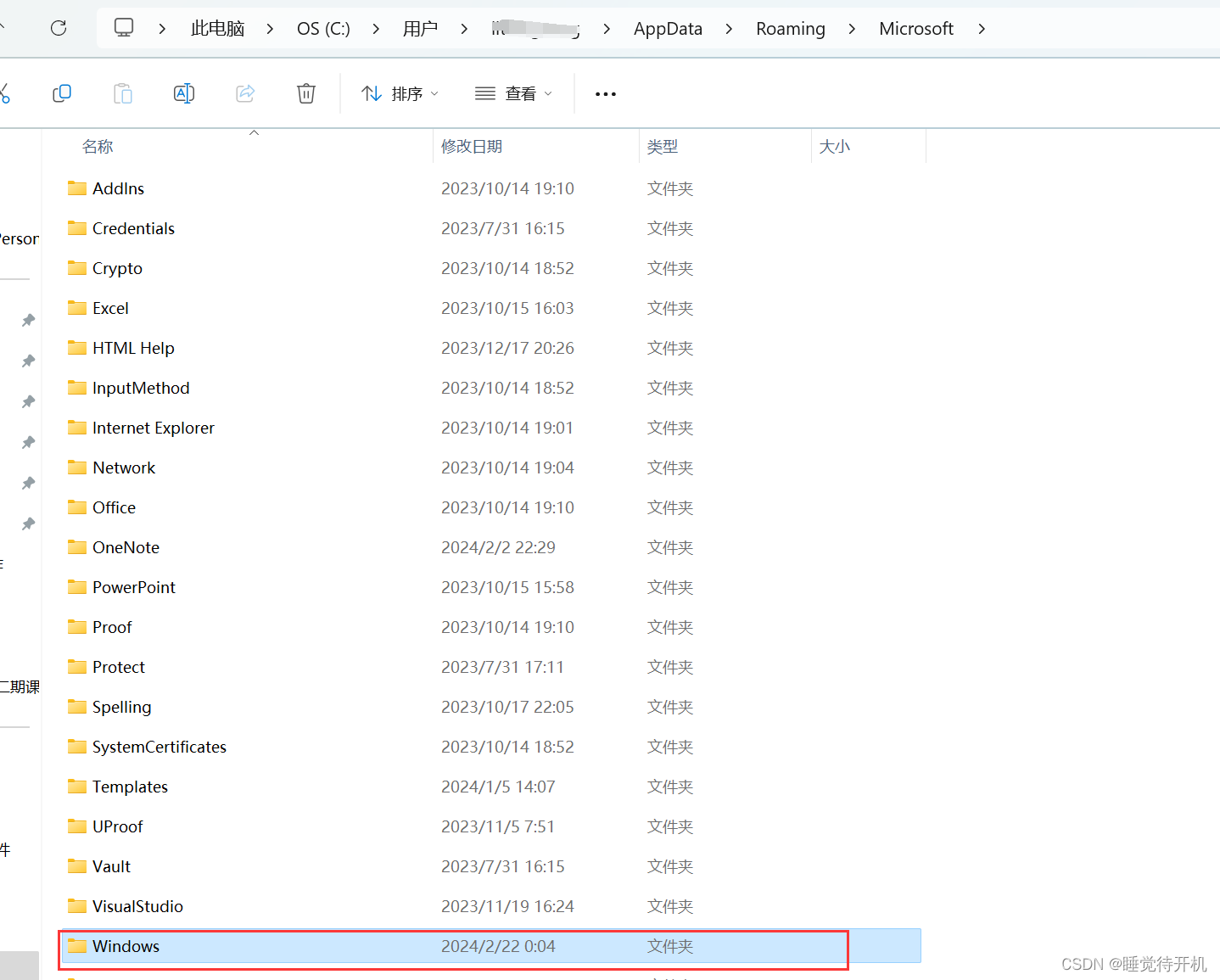1220x980 pixels.
Task: Expand chevron after AppData in breadcrumb
Action: [729, 29]
